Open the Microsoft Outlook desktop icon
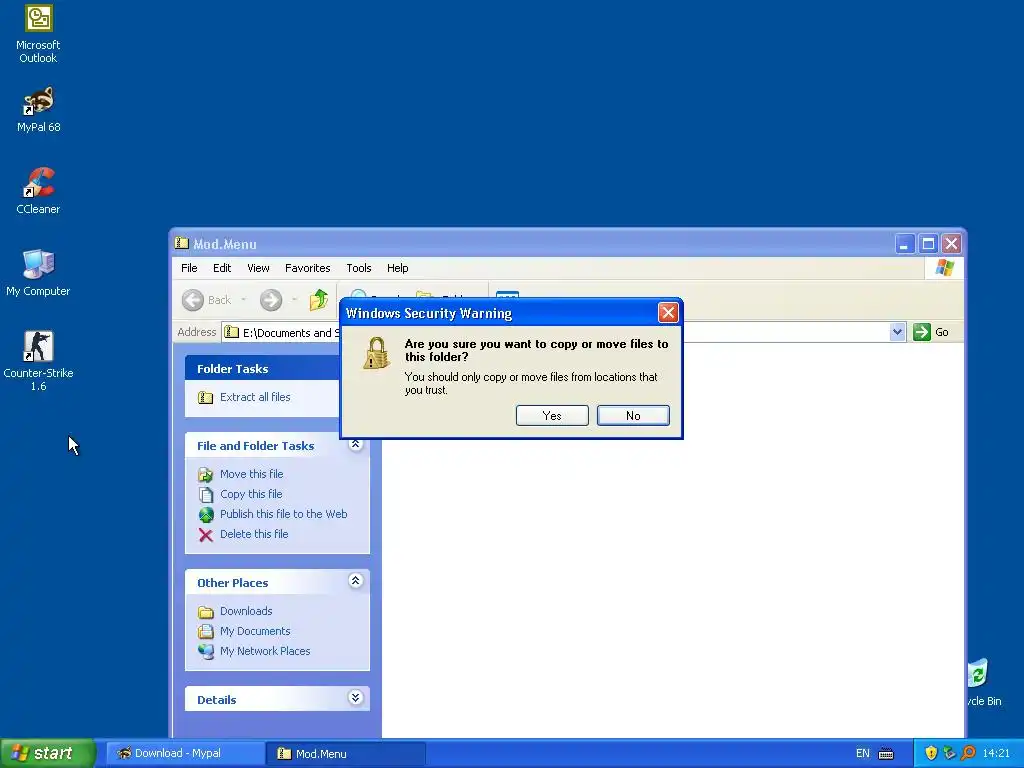This screenshot has height=768, width=1024. coord(38,34)
